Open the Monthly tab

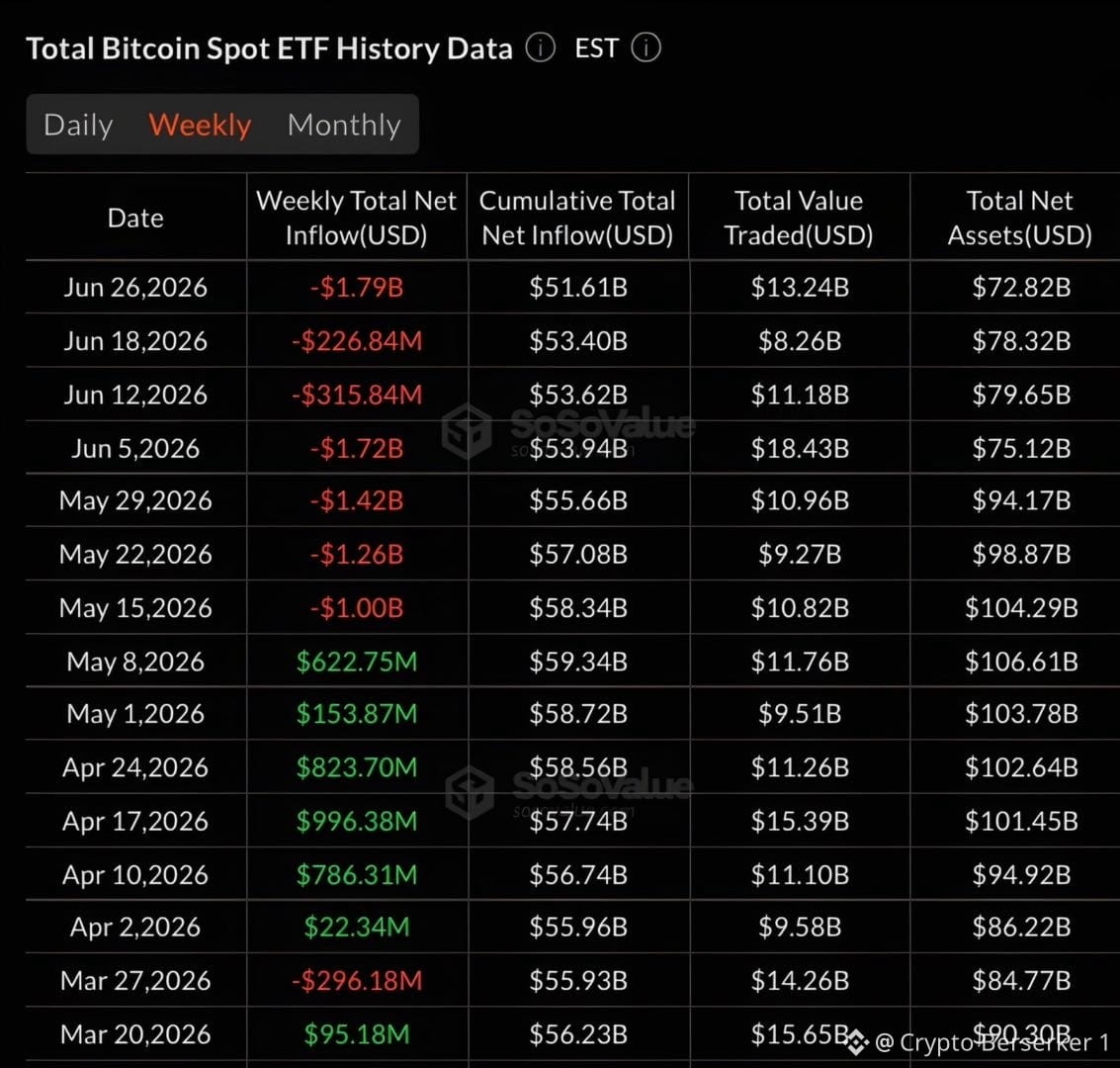[x=344, y=125]
